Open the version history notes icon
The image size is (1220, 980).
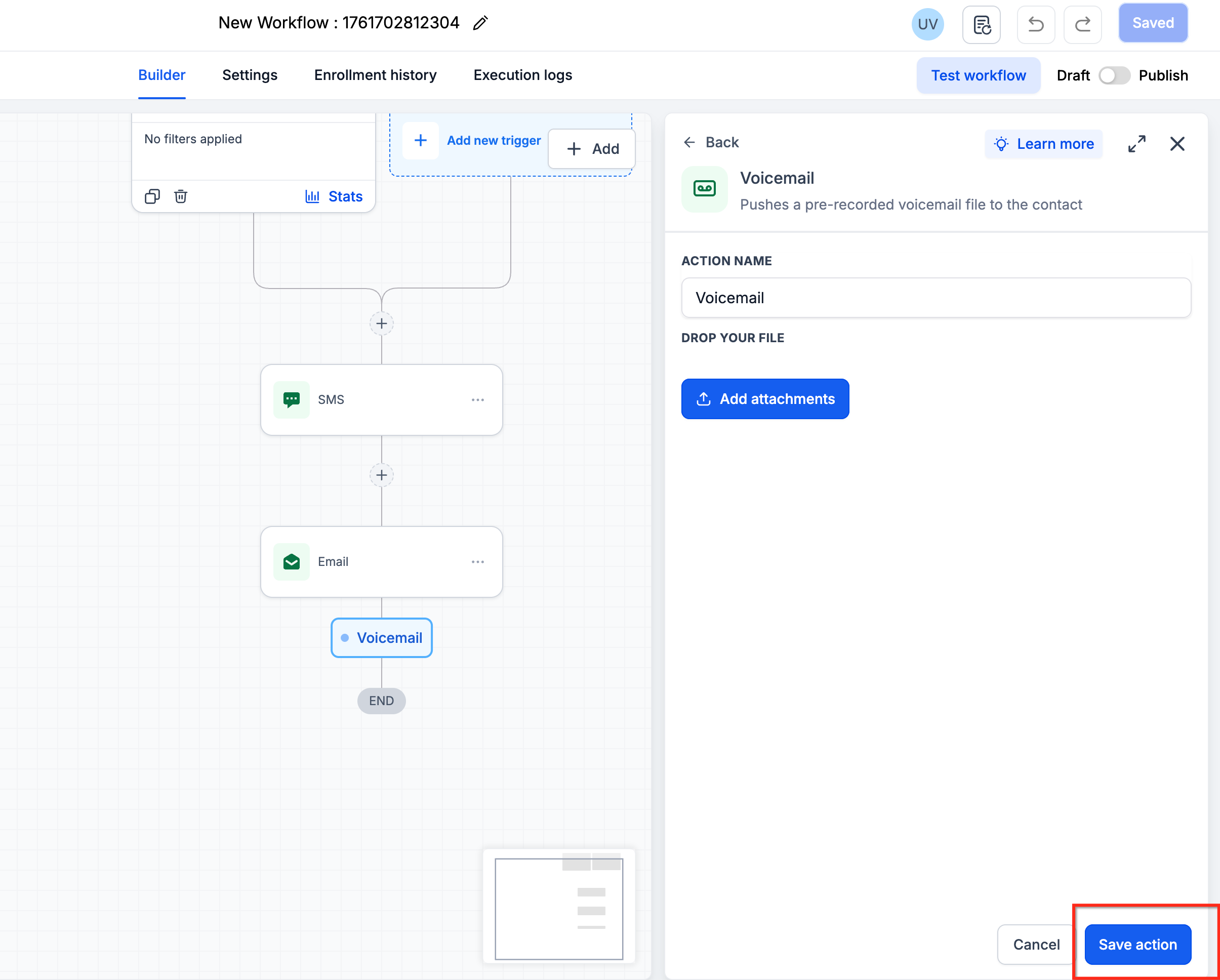(981, 24)
